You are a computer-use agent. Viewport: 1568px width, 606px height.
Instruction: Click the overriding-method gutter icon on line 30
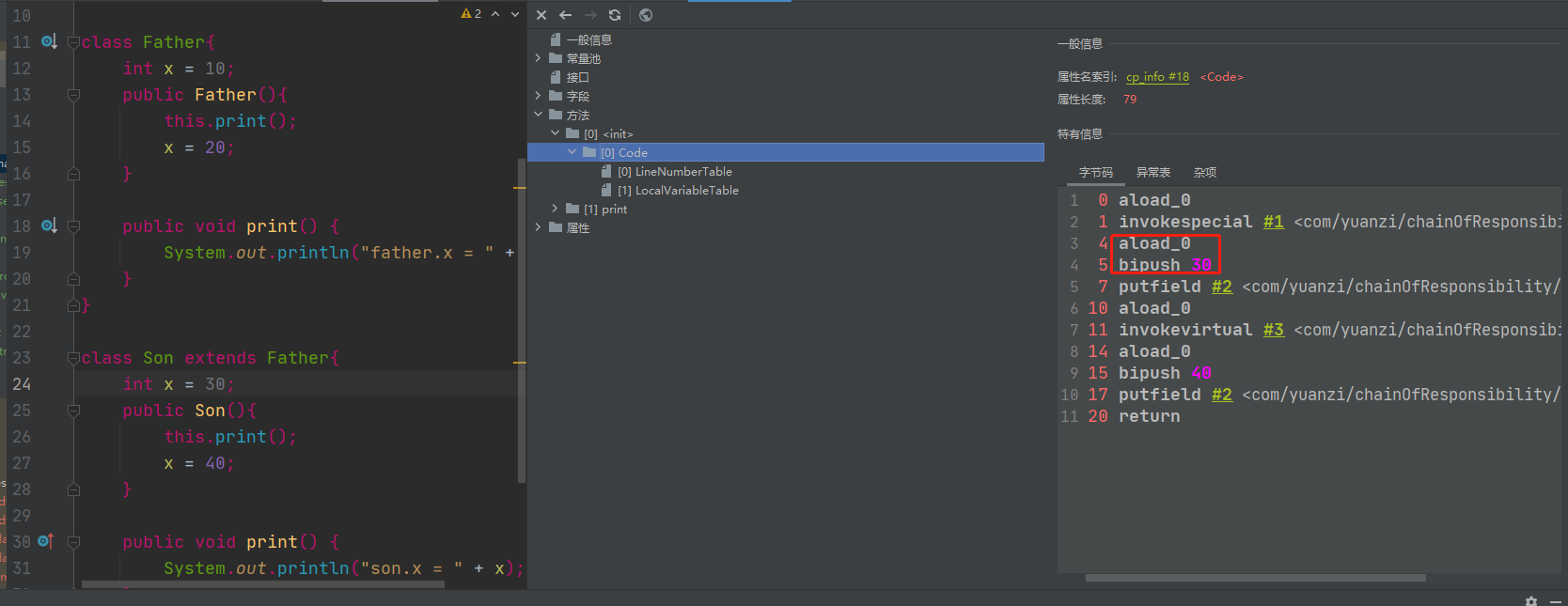coord(45,541)
